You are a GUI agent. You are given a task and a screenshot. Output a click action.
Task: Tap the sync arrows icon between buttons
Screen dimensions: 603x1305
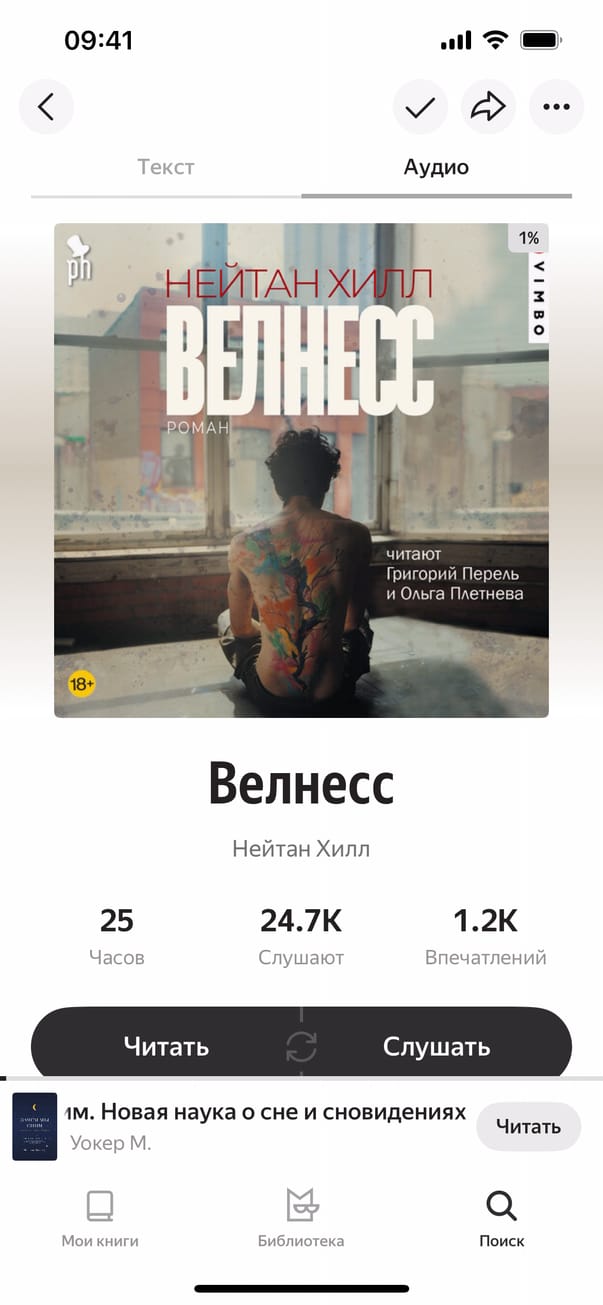pos(301,1047)
